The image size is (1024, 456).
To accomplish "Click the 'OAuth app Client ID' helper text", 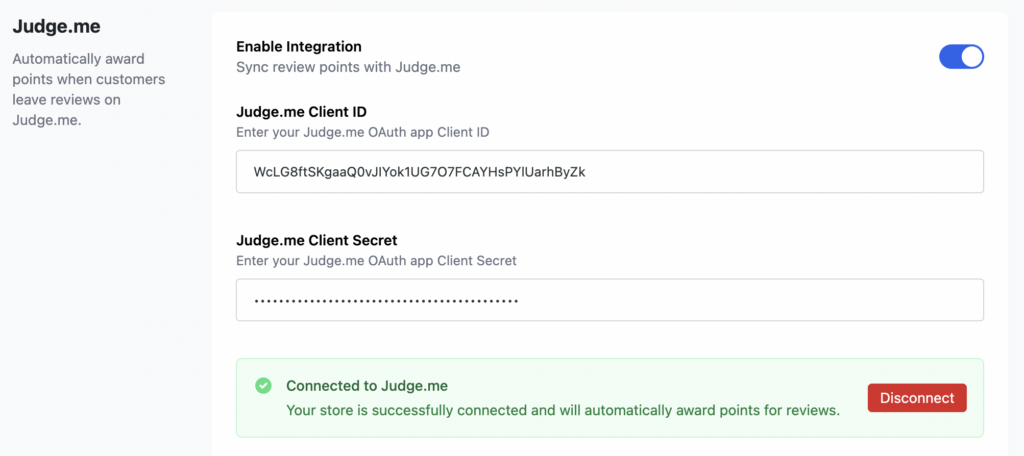I will pos(362,132).
